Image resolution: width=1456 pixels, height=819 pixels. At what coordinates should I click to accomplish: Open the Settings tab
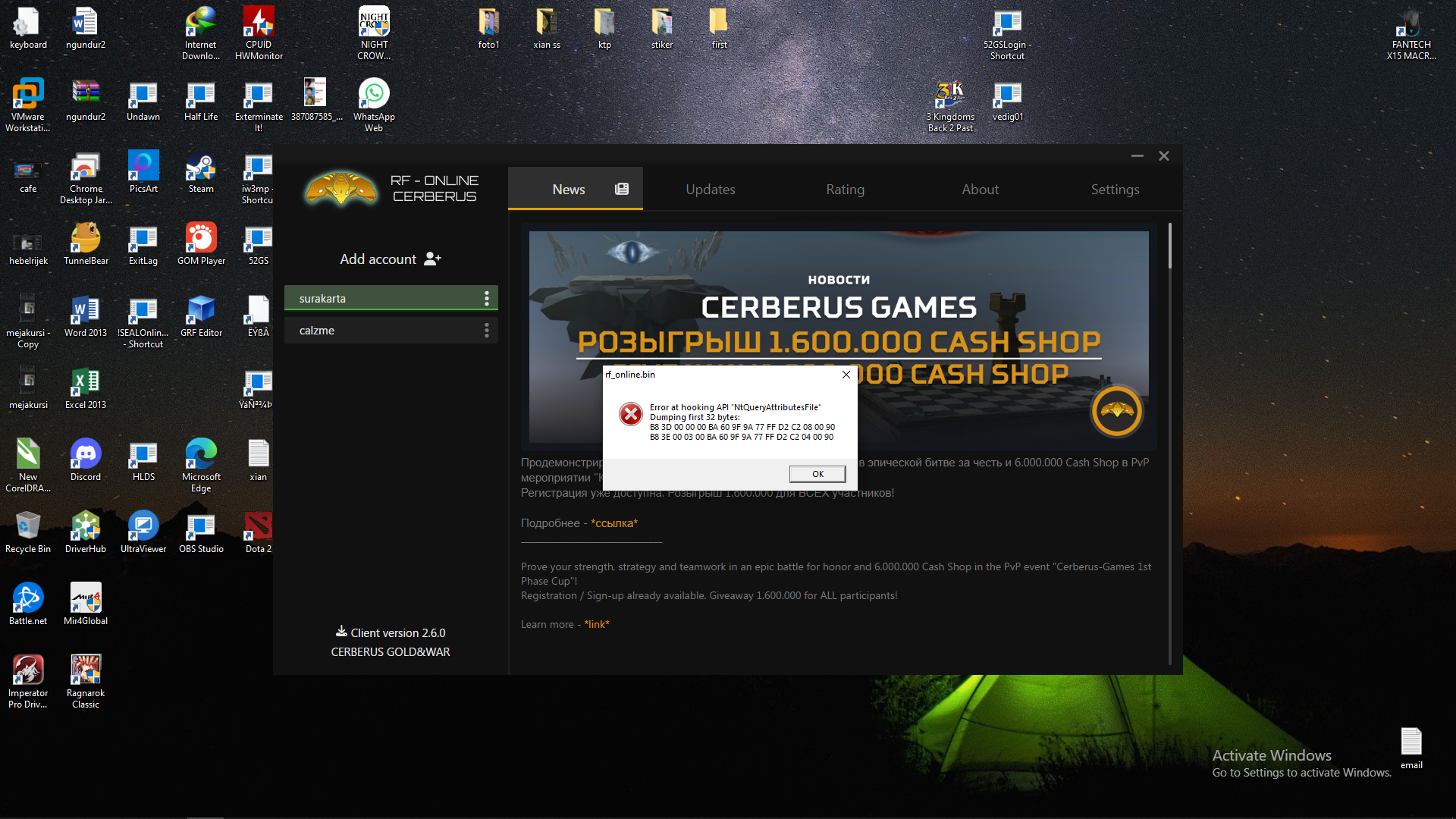point(1115,189)
